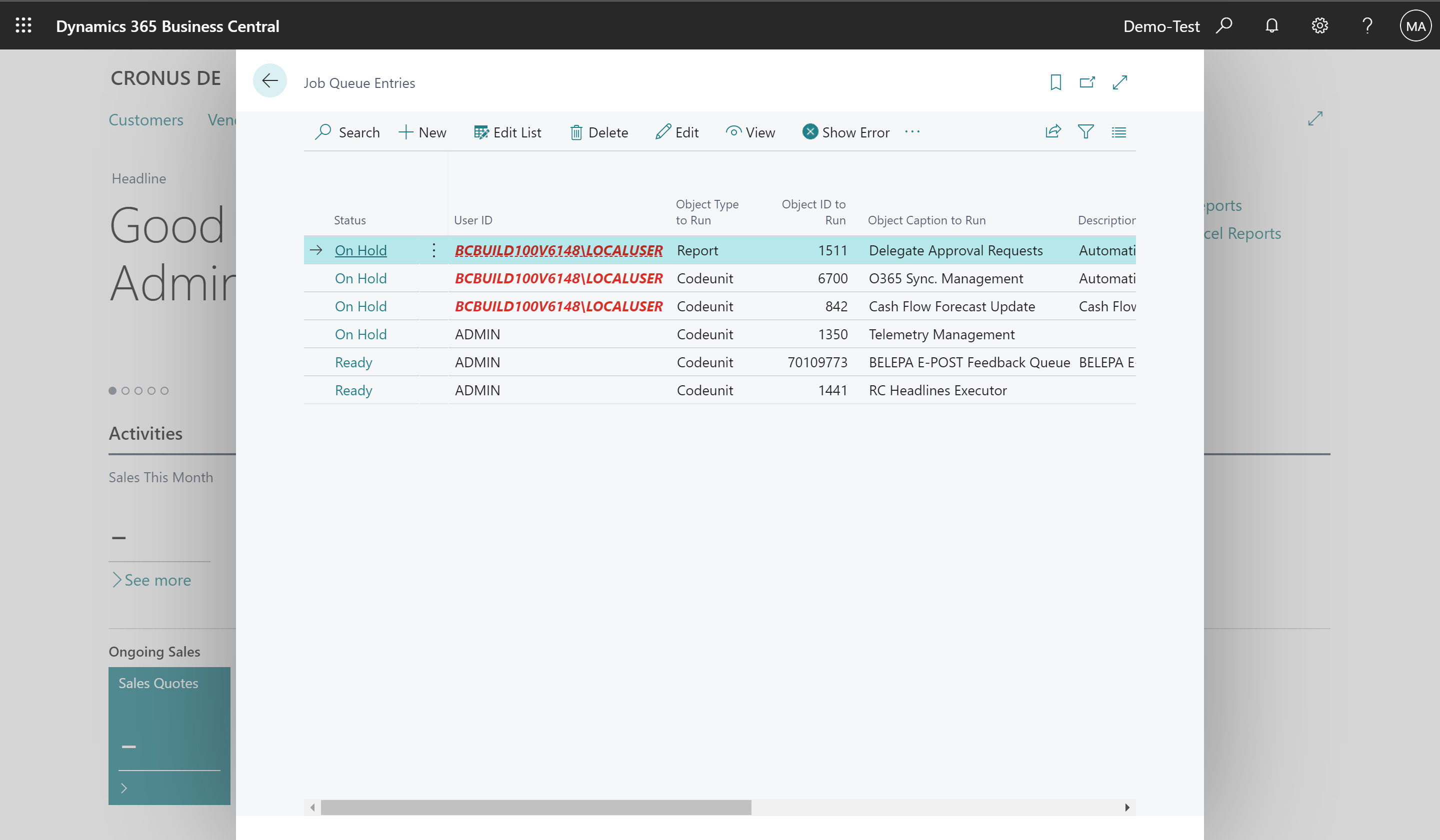1440x840 pixels.
Task: Expand the Job Queue Entries page to full width
Action: (1120, 82)
